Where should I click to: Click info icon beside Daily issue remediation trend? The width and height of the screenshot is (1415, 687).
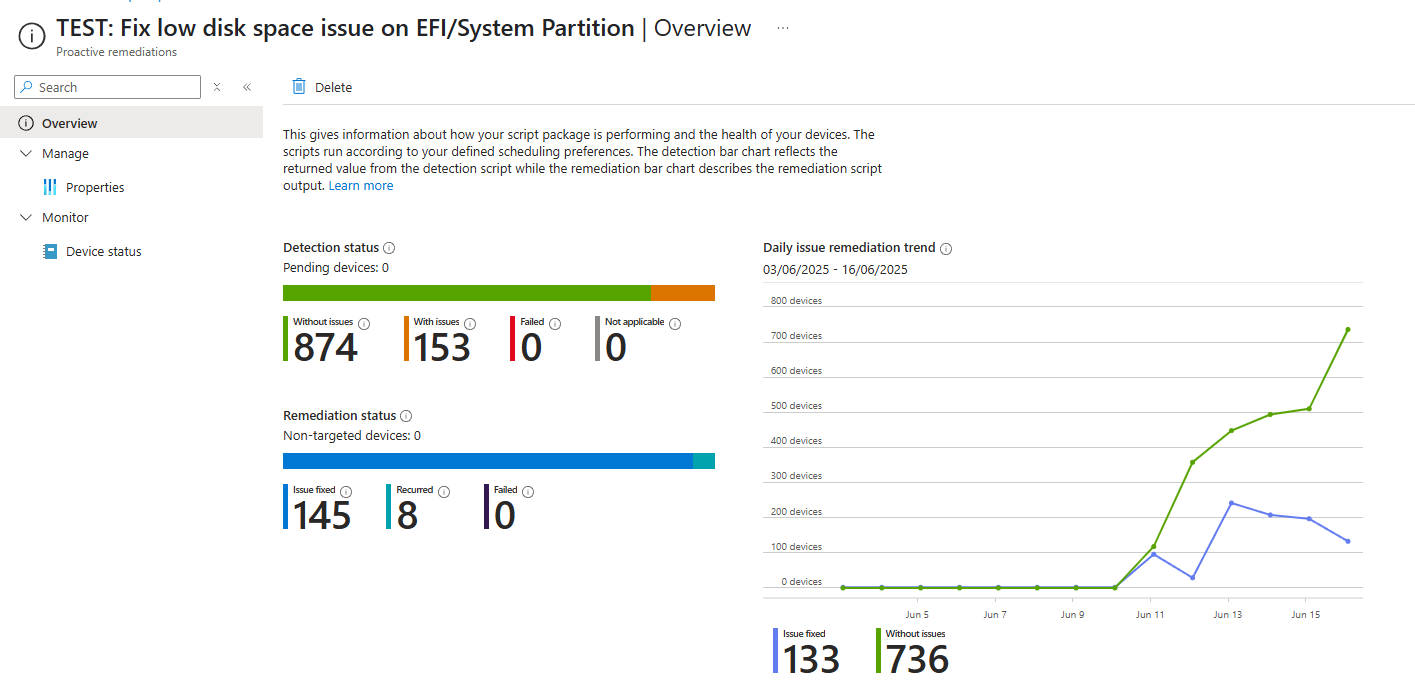[x=946, y=248]
